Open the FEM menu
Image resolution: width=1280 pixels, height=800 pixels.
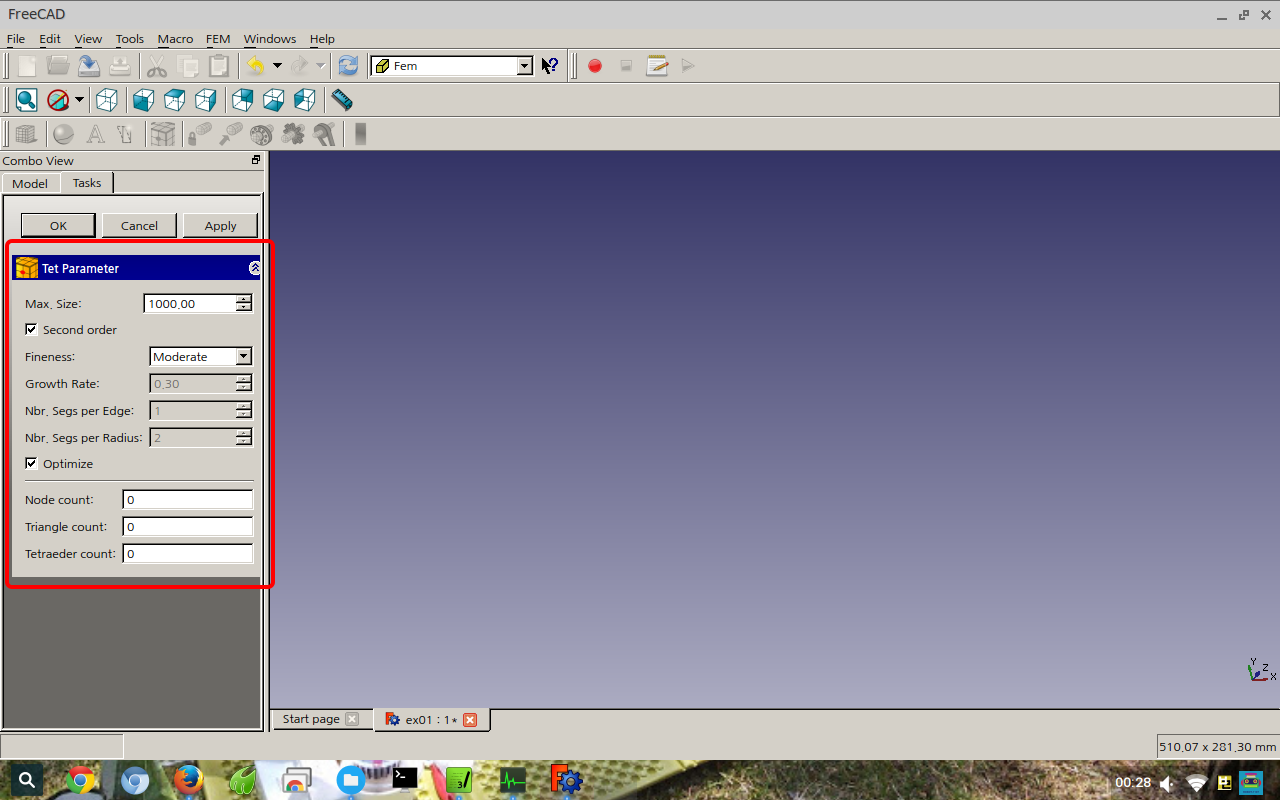(218, 38)
